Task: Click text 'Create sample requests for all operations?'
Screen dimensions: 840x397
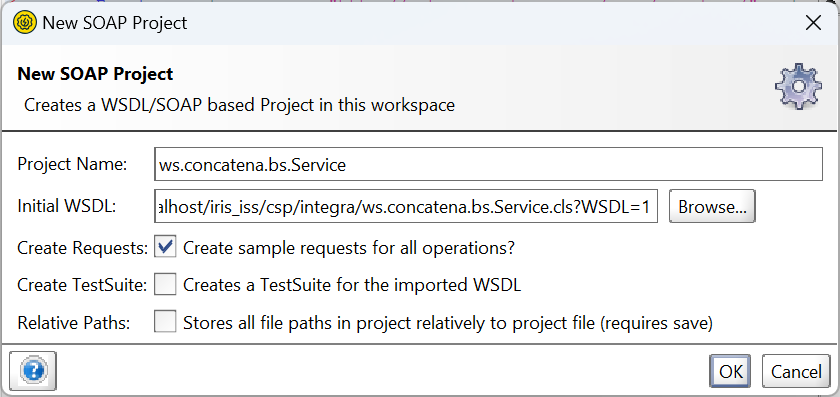Action: [349, 248]
